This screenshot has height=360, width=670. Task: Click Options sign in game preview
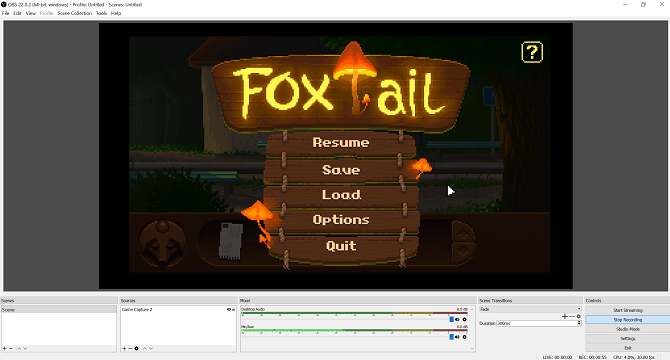pos(341,220)
